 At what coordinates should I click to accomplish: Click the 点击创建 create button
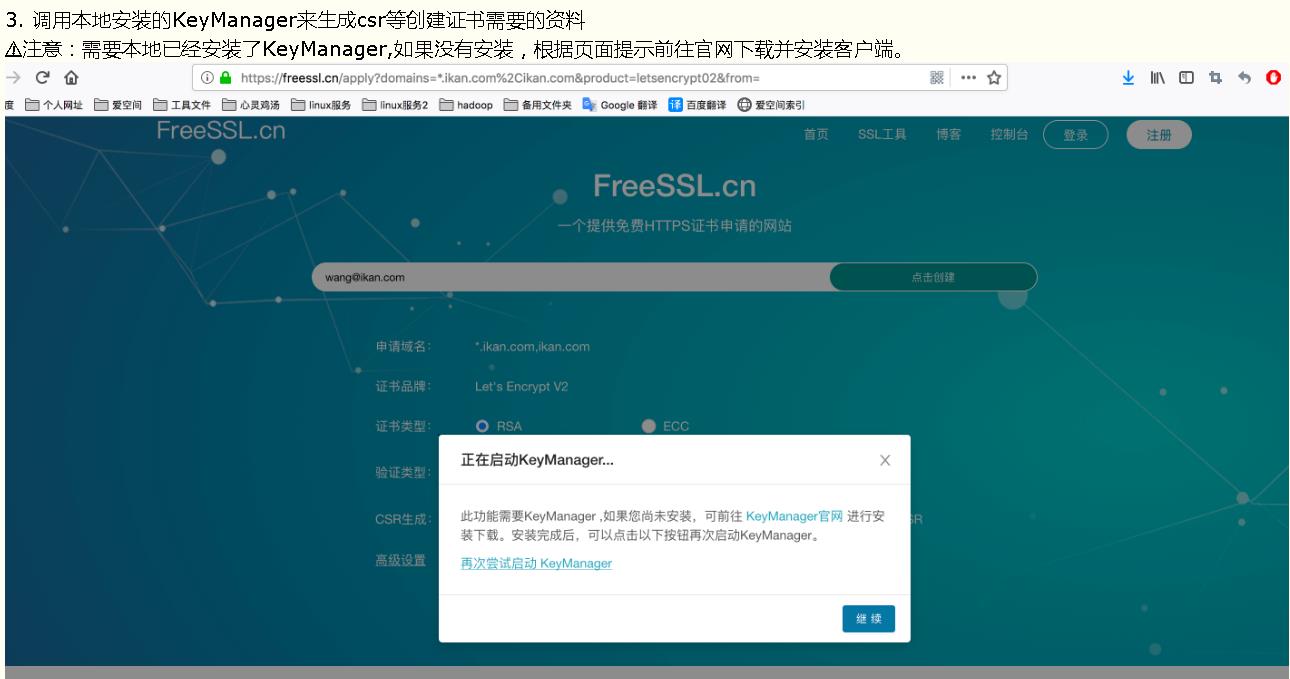933,277
